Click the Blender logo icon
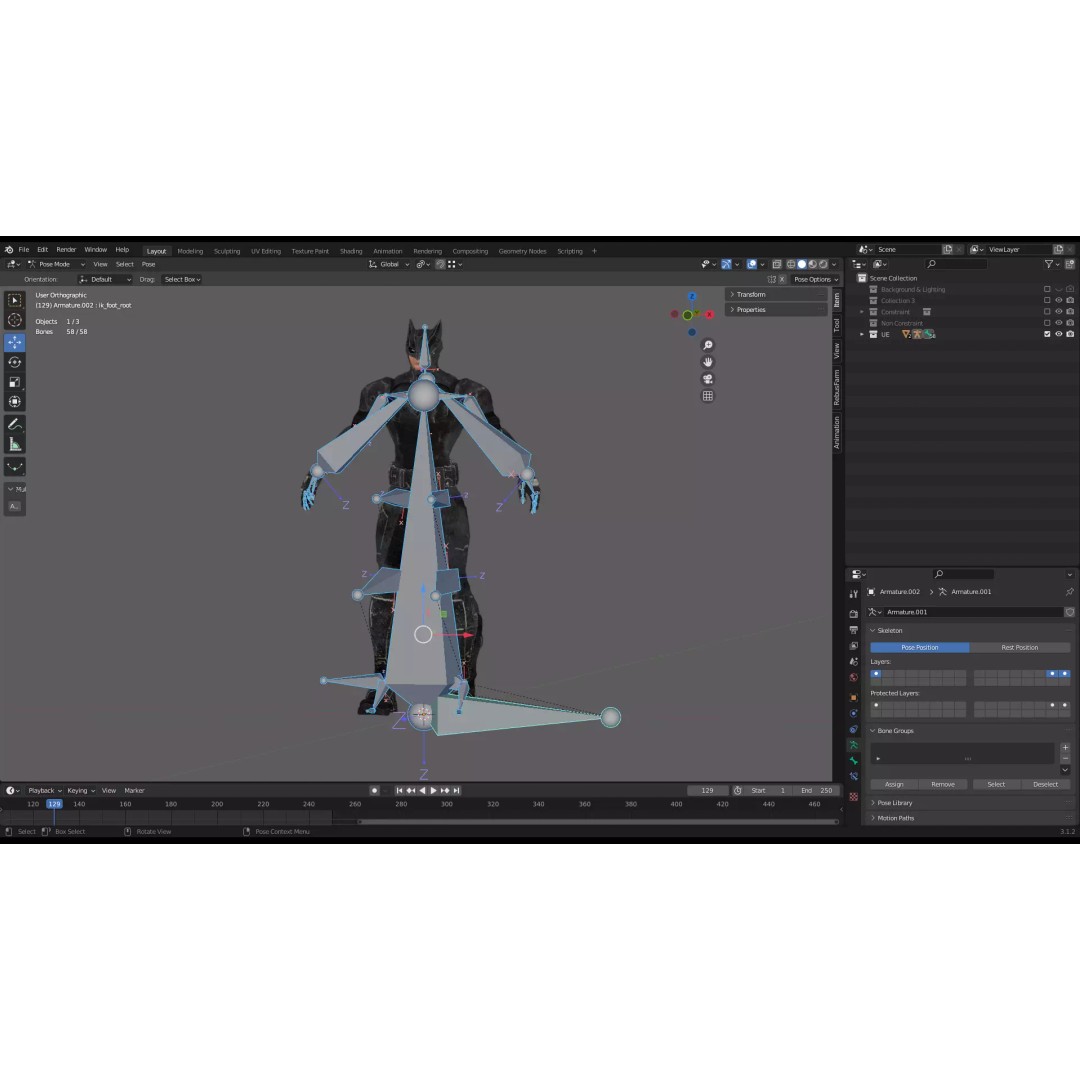 tap(9, 250)
